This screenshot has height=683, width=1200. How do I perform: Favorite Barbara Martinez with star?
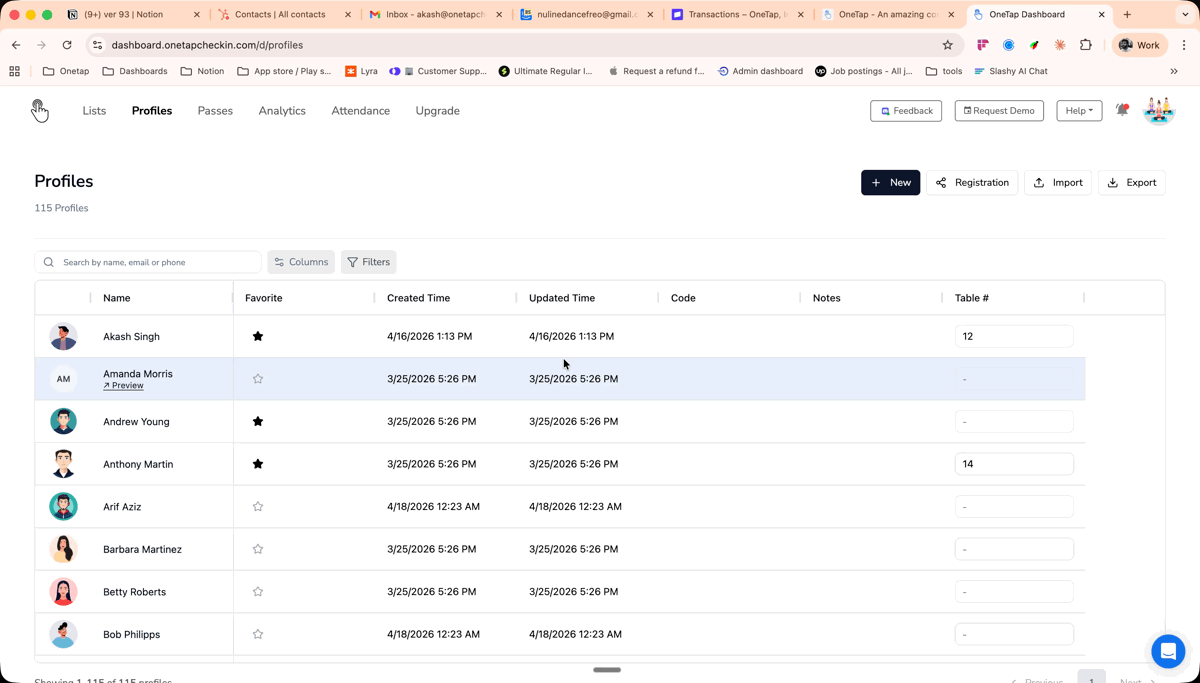coord(258,549)
